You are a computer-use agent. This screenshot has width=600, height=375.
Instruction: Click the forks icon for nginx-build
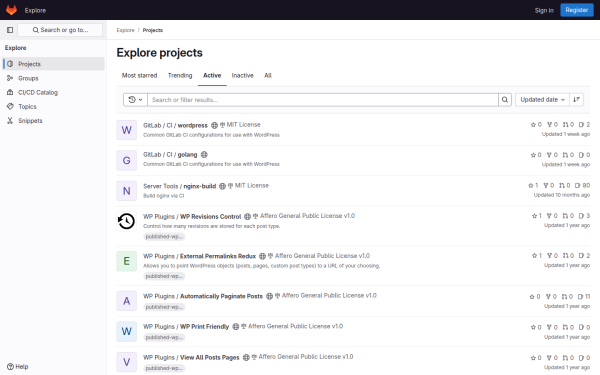[x=546, y=186]
